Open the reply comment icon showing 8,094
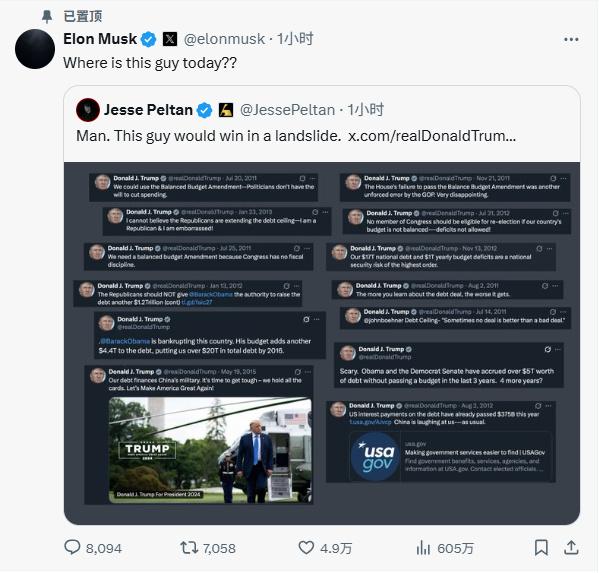The width and height of the screenshot is (599, 573). [72, 547]
